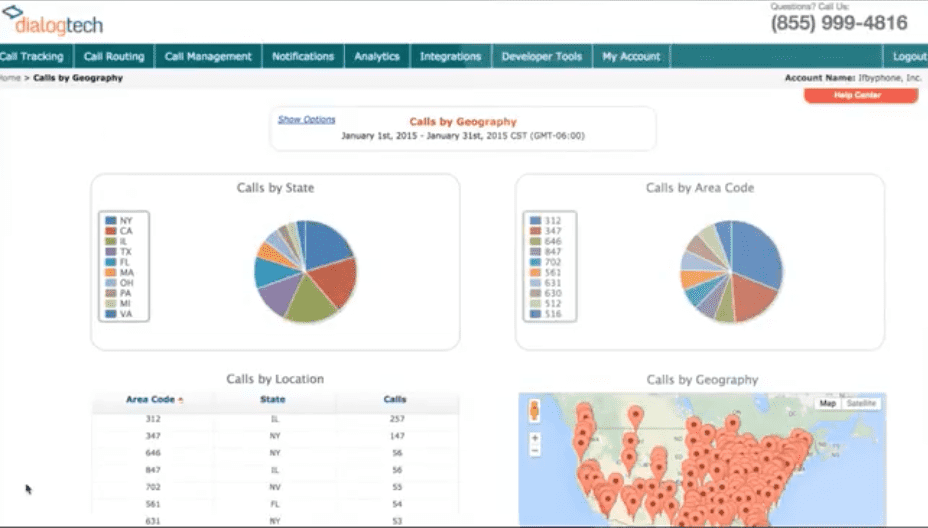Zoom out on the geography map
928x528 pixels.
point(535,451)
